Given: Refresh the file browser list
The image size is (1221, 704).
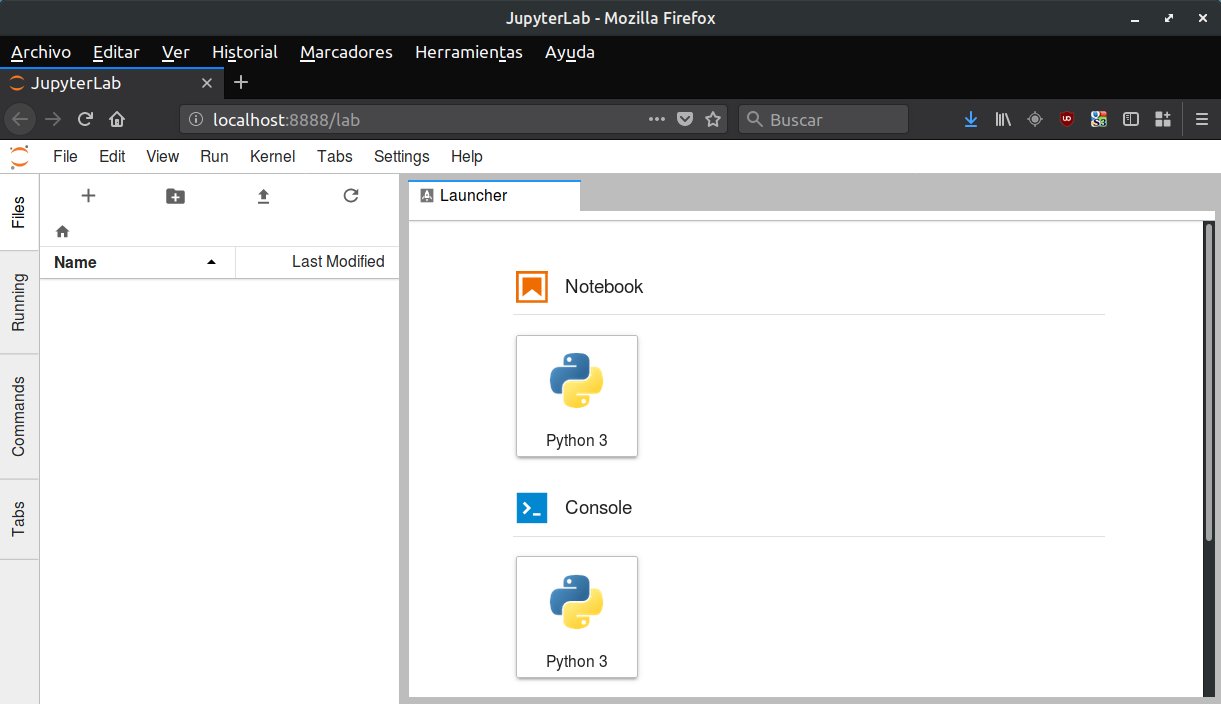Looking at the screenshot, I should tap(350, 196).
